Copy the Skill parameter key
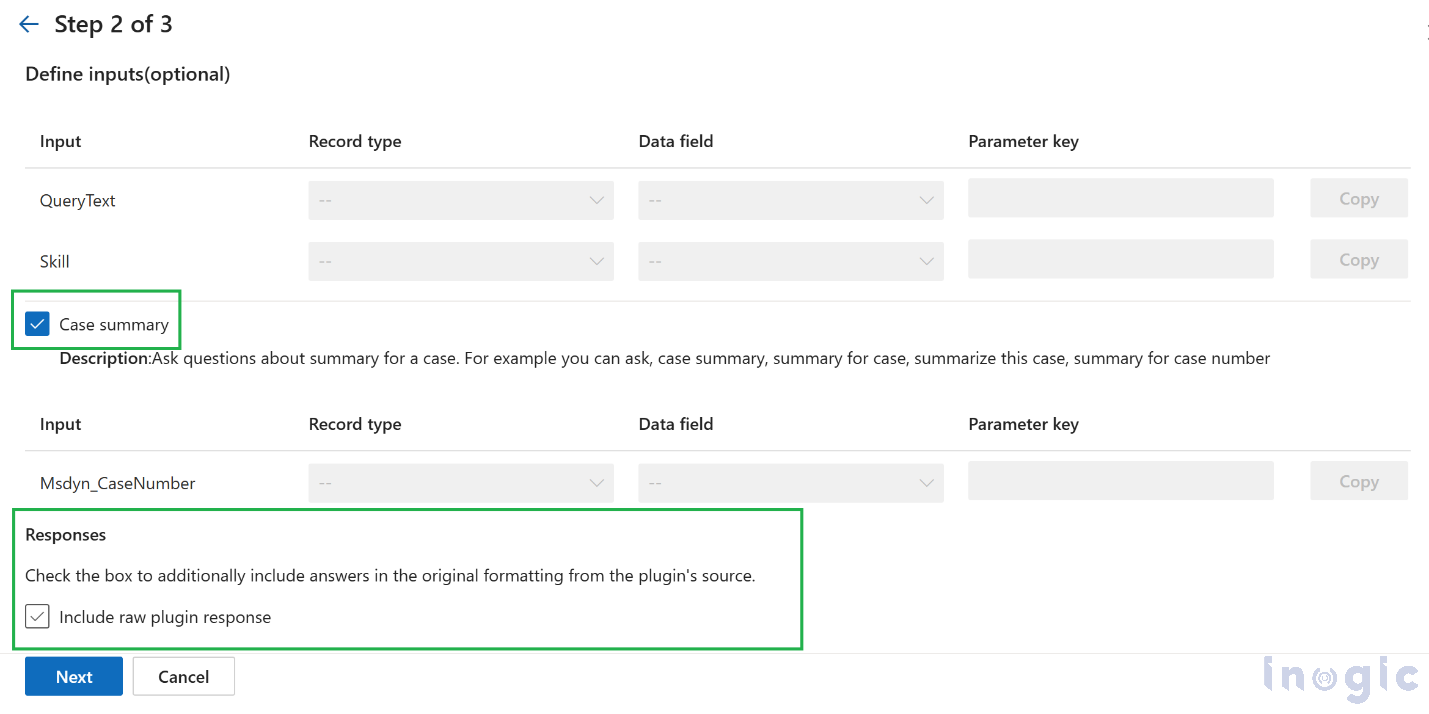 [1359, 259]
